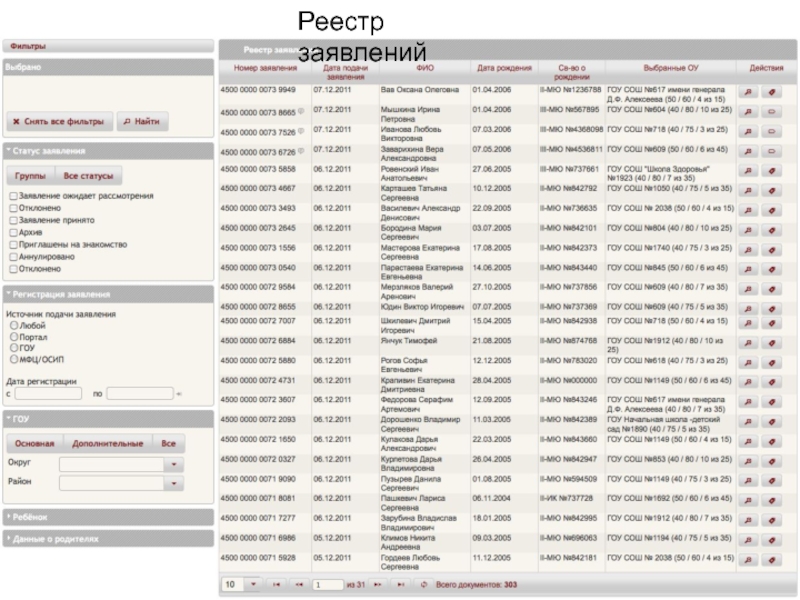Image resolution: width=800 pixels, height=600 pixels.
Task: Click the first-page arrow in the pagination bar
Action: [276, 584]
